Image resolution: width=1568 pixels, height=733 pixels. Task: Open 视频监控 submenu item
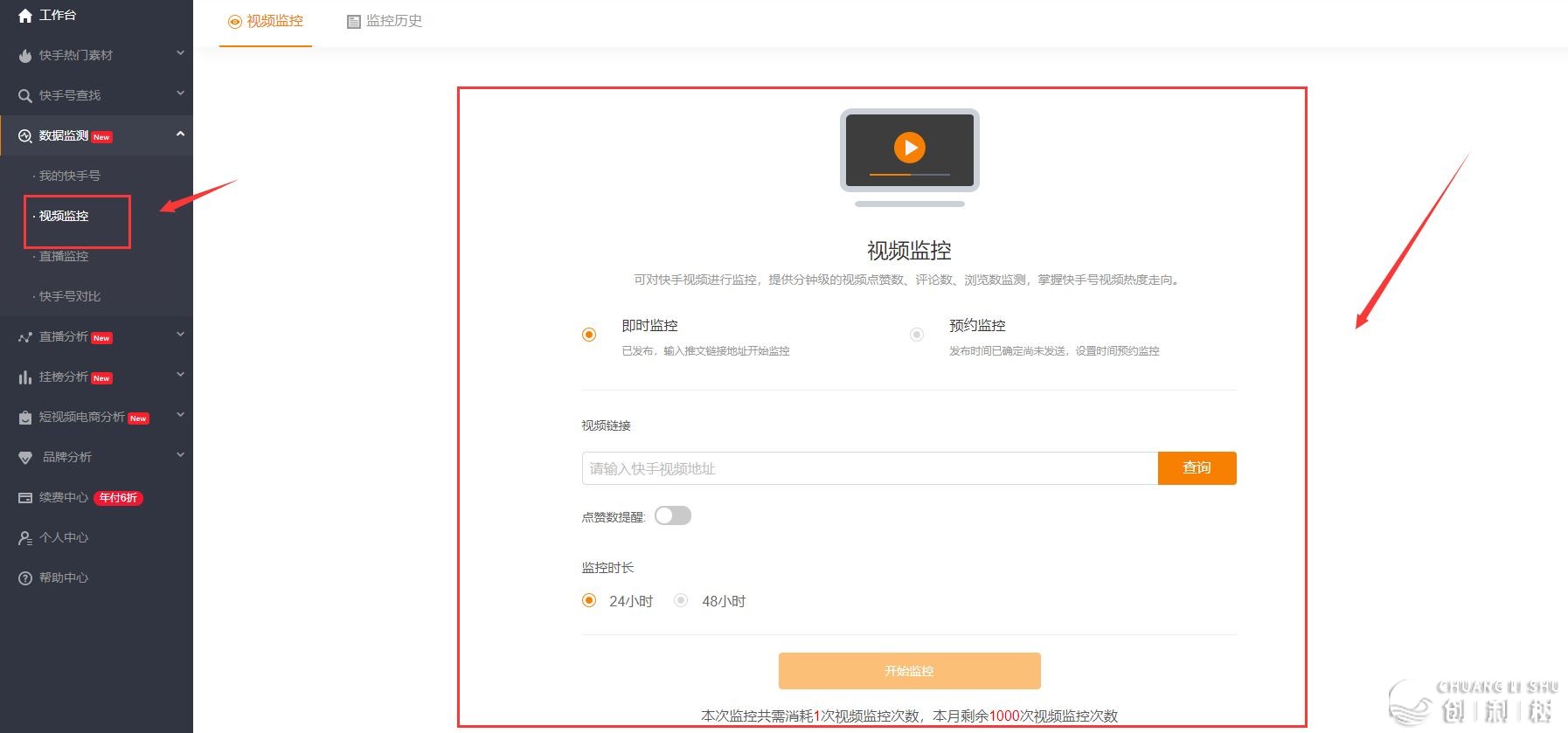(64, 217)
